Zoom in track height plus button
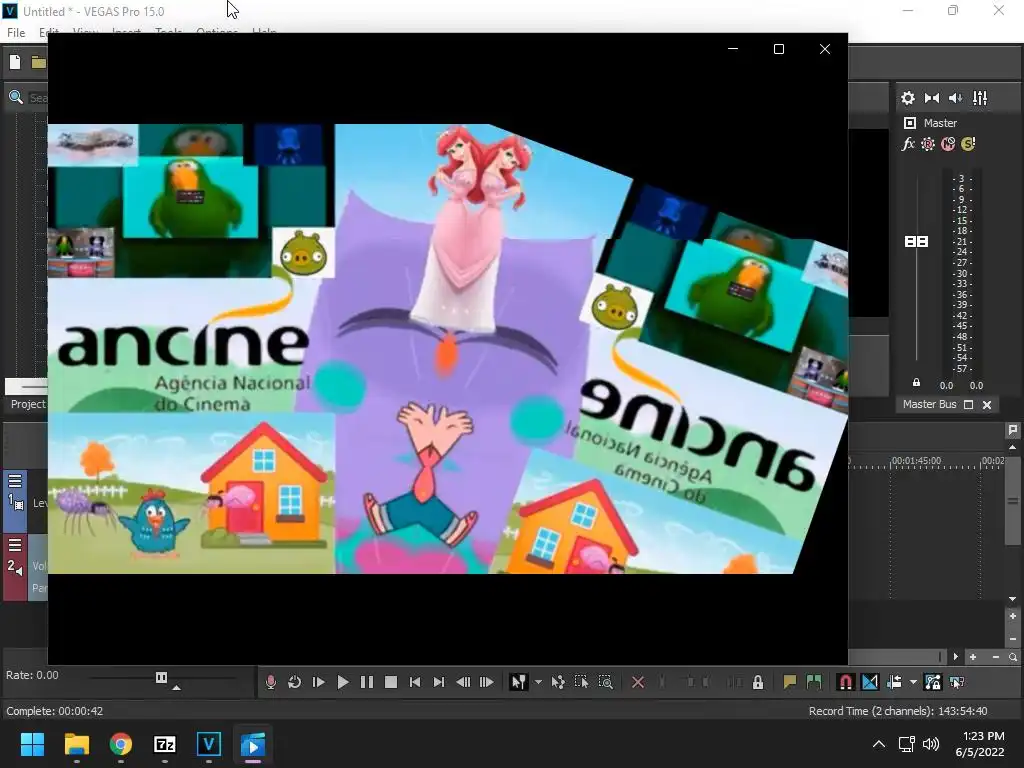1024x768 pixels. [x=1012, y=616]
